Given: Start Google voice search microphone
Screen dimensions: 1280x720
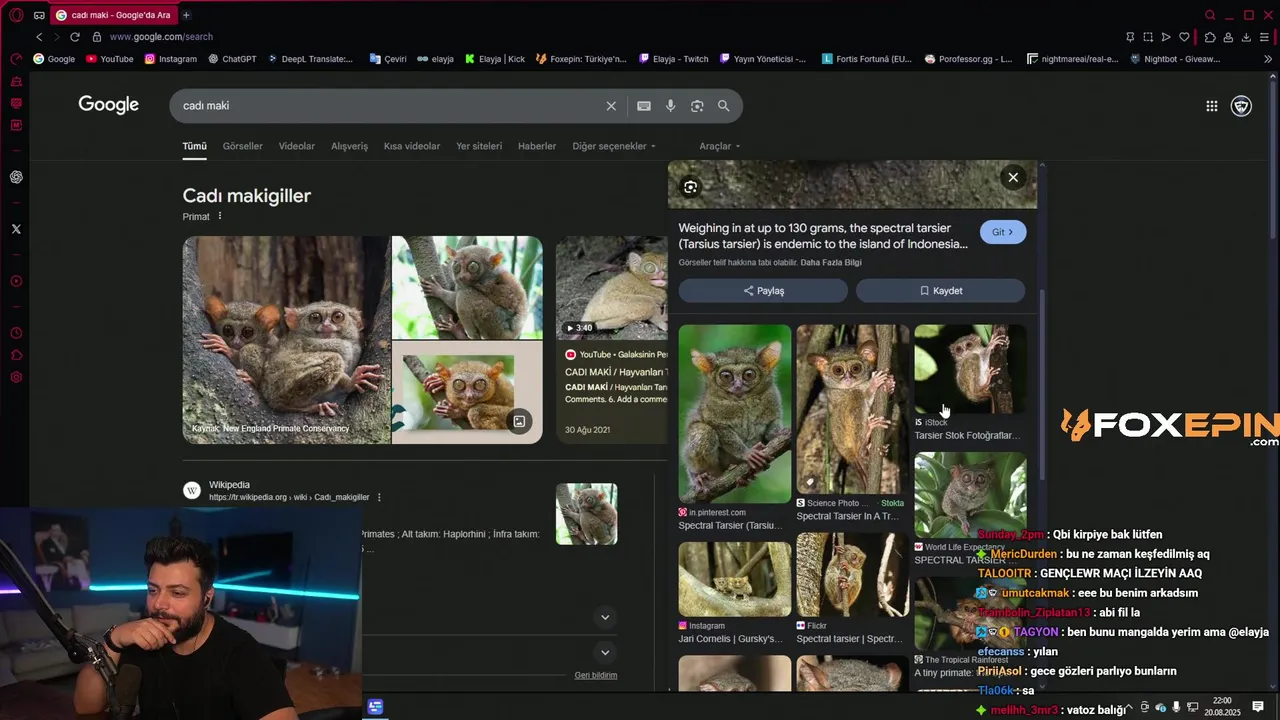Looking at the screenshot, I should 670,106.
